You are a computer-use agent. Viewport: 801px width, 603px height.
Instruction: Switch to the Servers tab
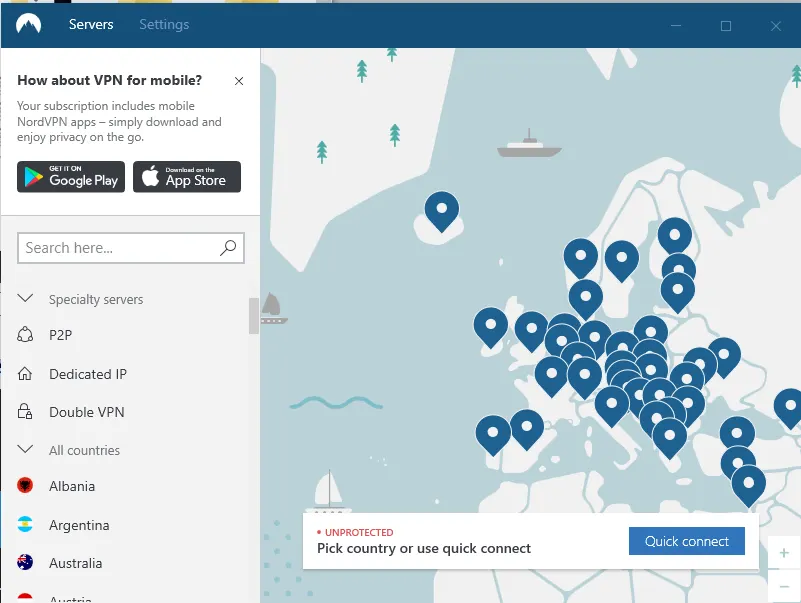tap(91, 25)
